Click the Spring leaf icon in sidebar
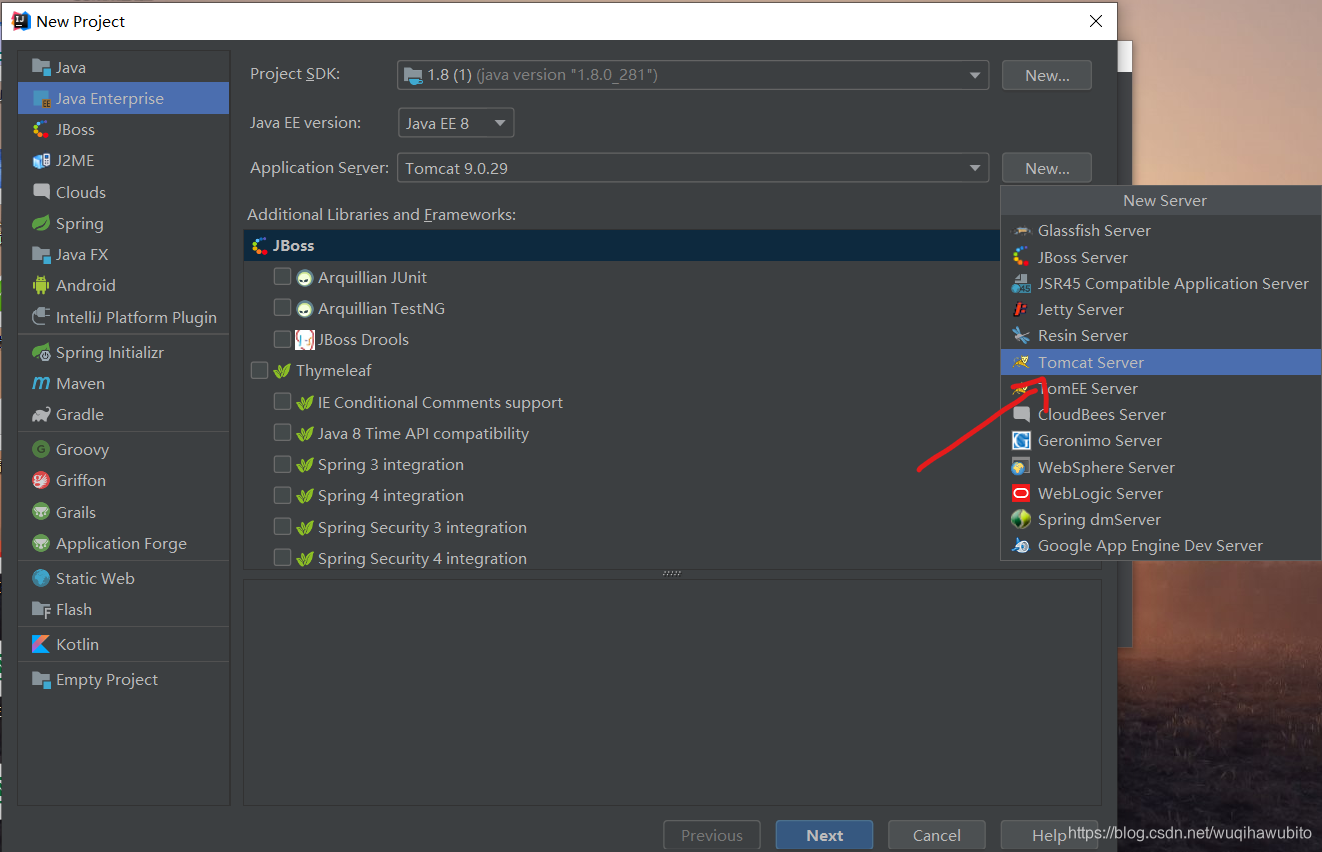 point(41,223)
